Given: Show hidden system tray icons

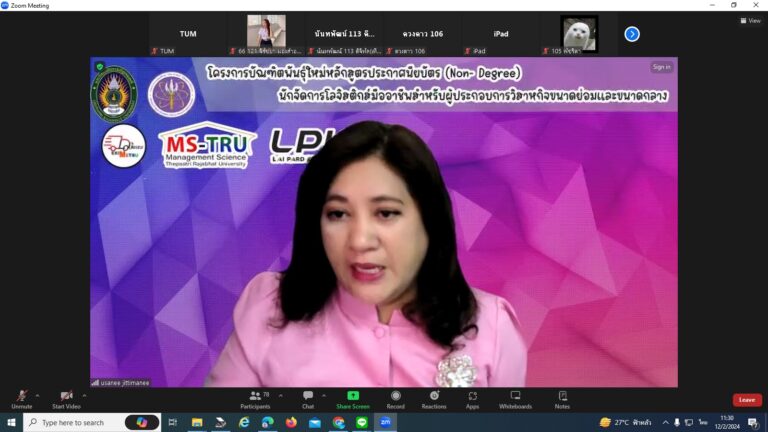Looking at the screenshot, I should pos(665,422).
